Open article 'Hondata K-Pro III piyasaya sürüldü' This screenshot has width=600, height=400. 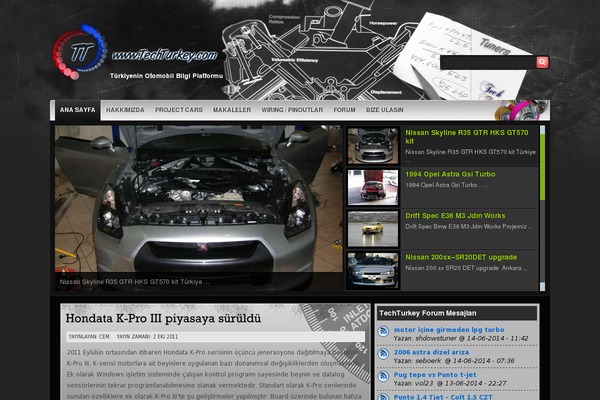coord(163,318)
